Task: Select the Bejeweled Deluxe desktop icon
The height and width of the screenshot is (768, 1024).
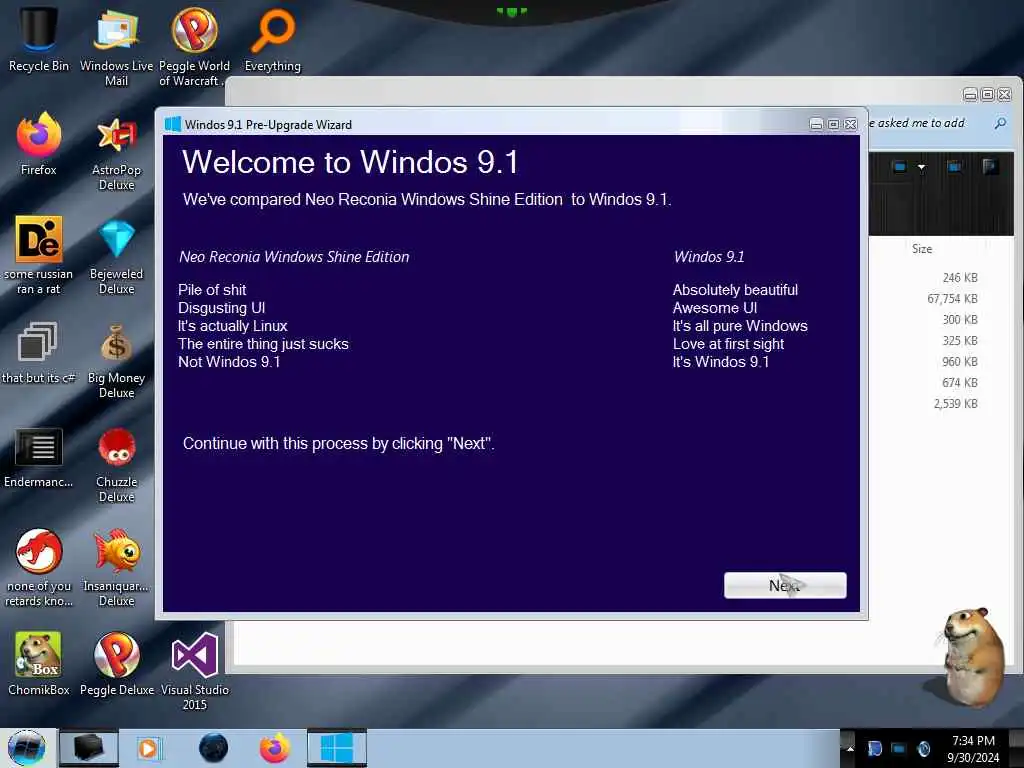Action: (116, 256)
